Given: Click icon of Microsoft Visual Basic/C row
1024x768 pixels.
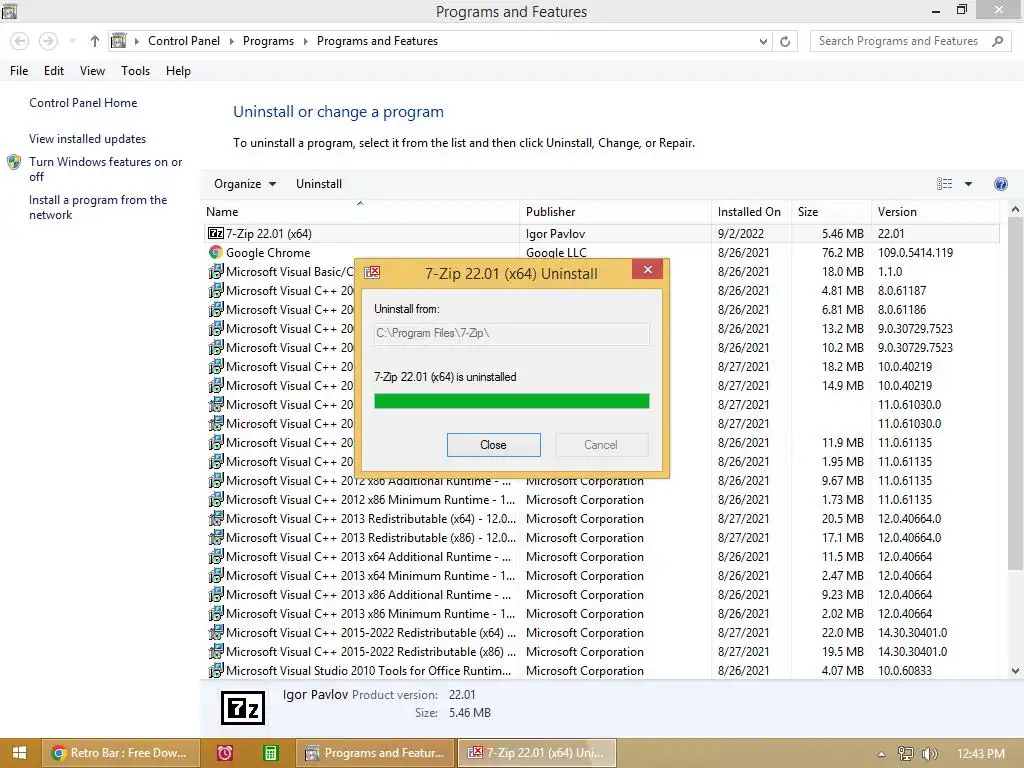Looking at the screenshot, I should click(216, 271).
